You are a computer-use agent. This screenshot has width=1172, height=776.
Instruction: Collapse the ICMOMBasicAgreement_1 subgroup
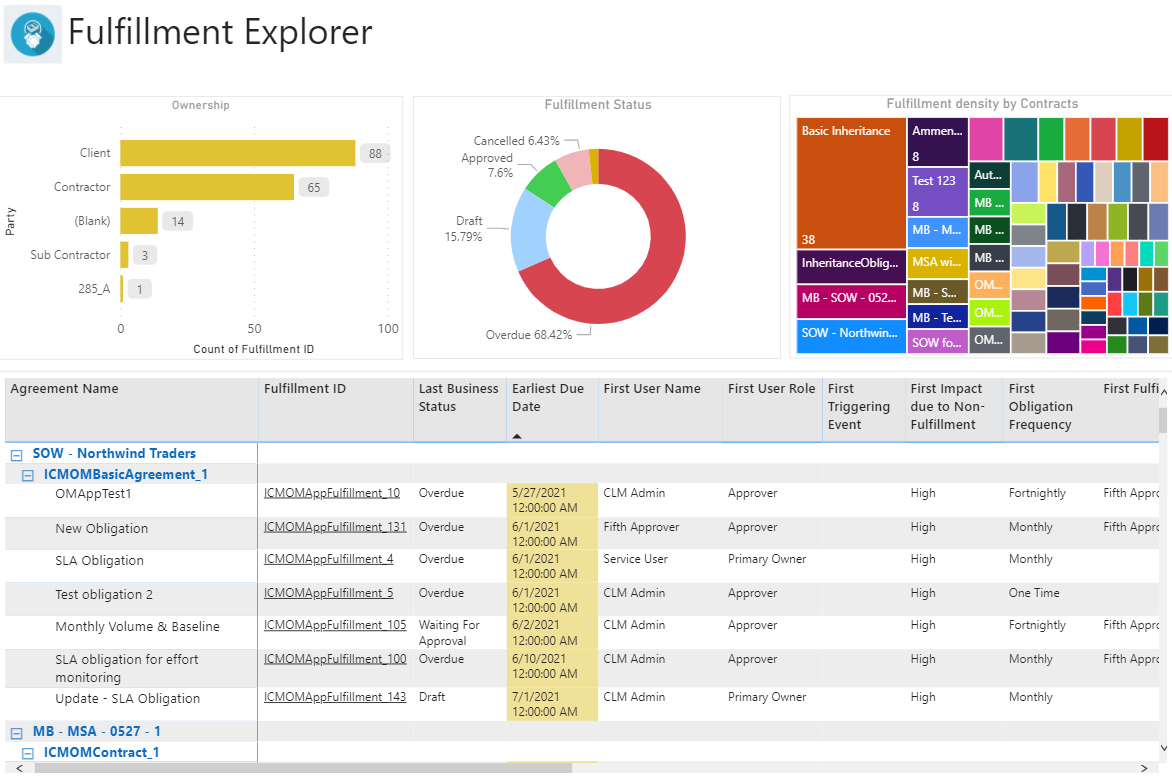[27, 475]
